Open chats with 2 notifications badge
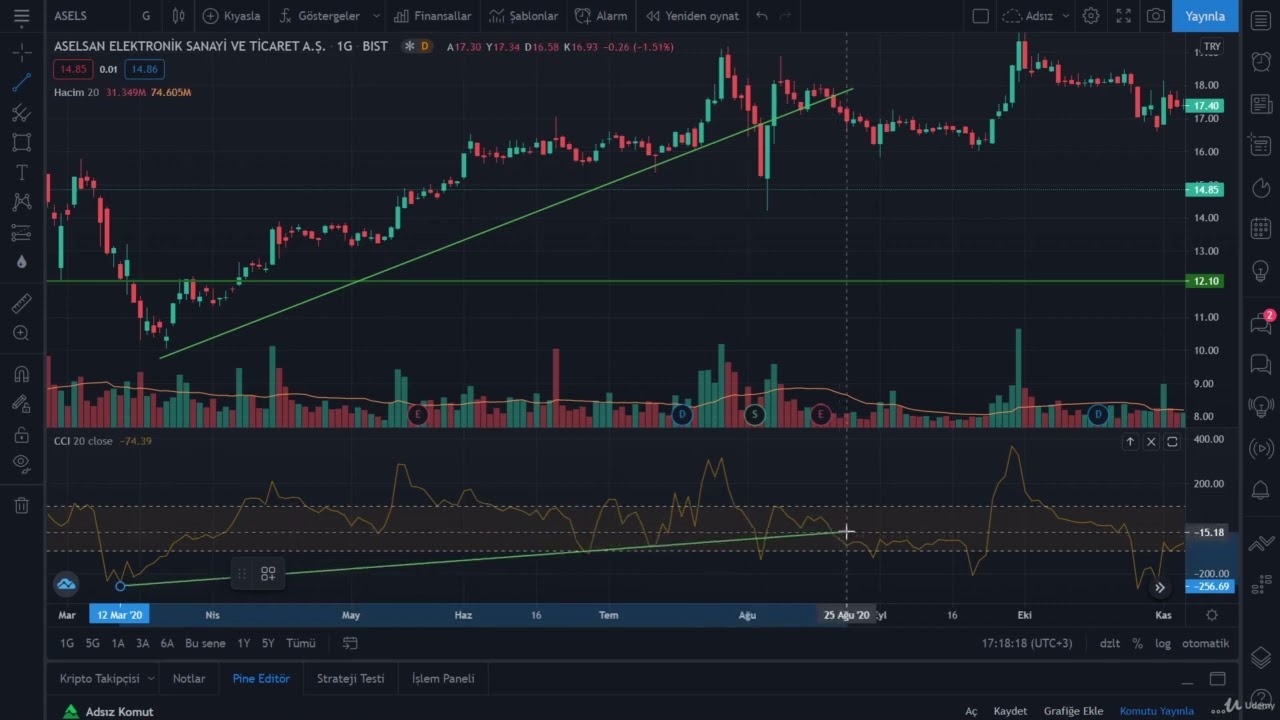Viewport: 1280px width, 720px height. coord(1261,322)
